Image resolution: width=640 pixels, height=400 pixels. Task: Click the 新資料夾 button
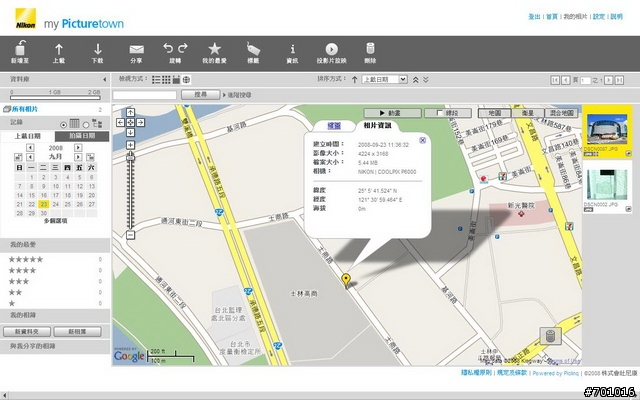click(x=27, y=331)
